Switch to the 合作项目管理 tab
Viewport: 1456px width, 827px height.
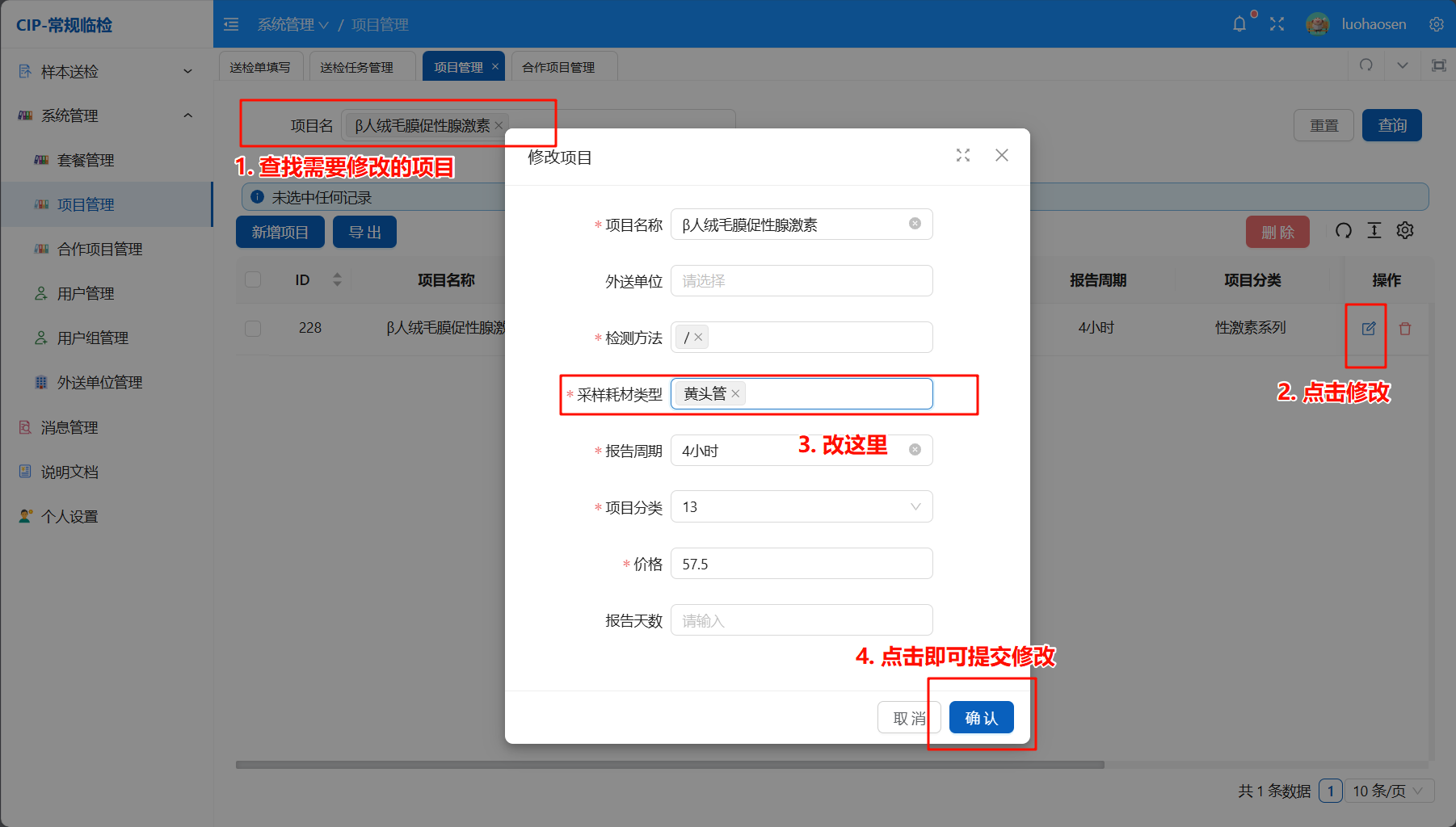pos(558,67)
